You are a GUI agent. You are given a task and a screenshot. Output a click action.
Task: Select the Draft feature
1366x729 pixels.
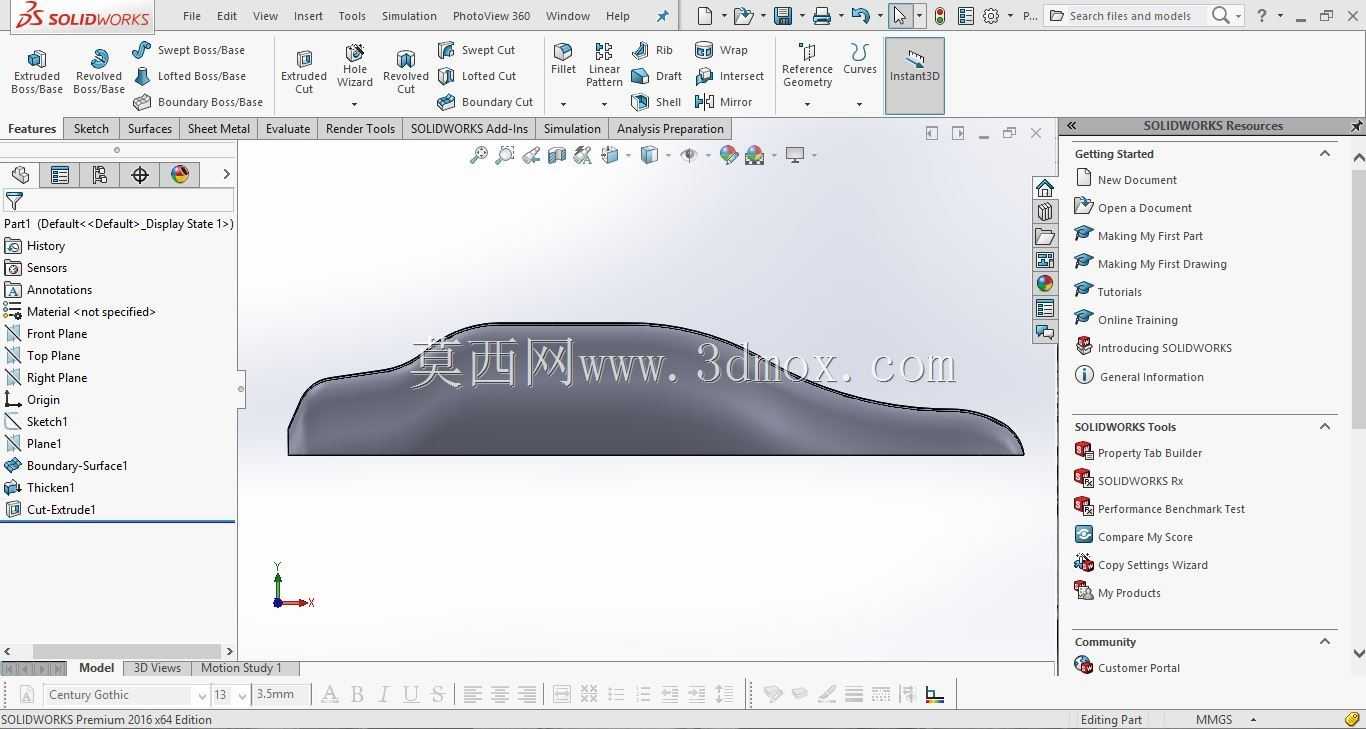(x=656, y=76)
